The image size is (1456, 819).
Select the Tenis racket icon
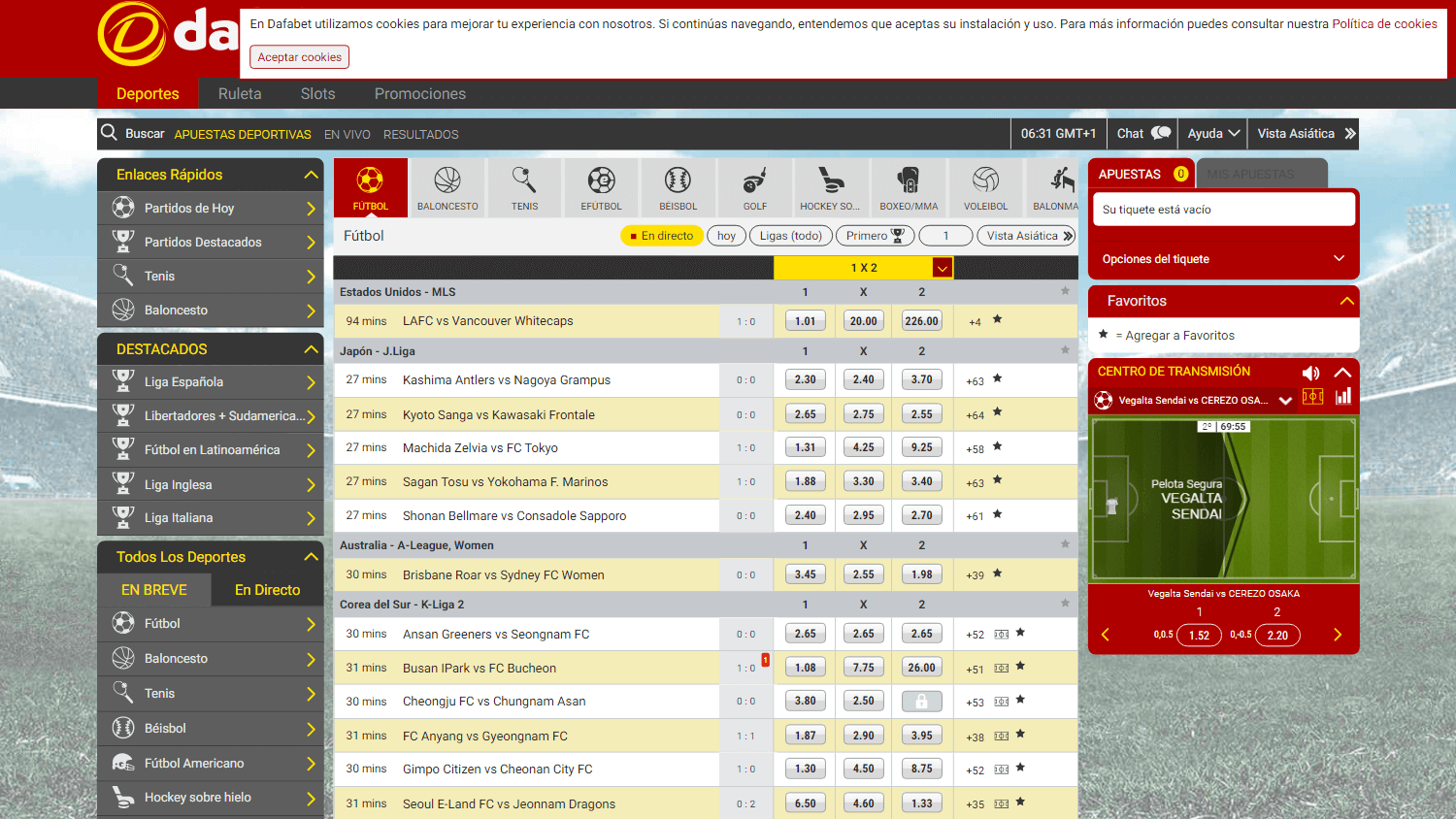pyautogui.click(x=524, y=187)
